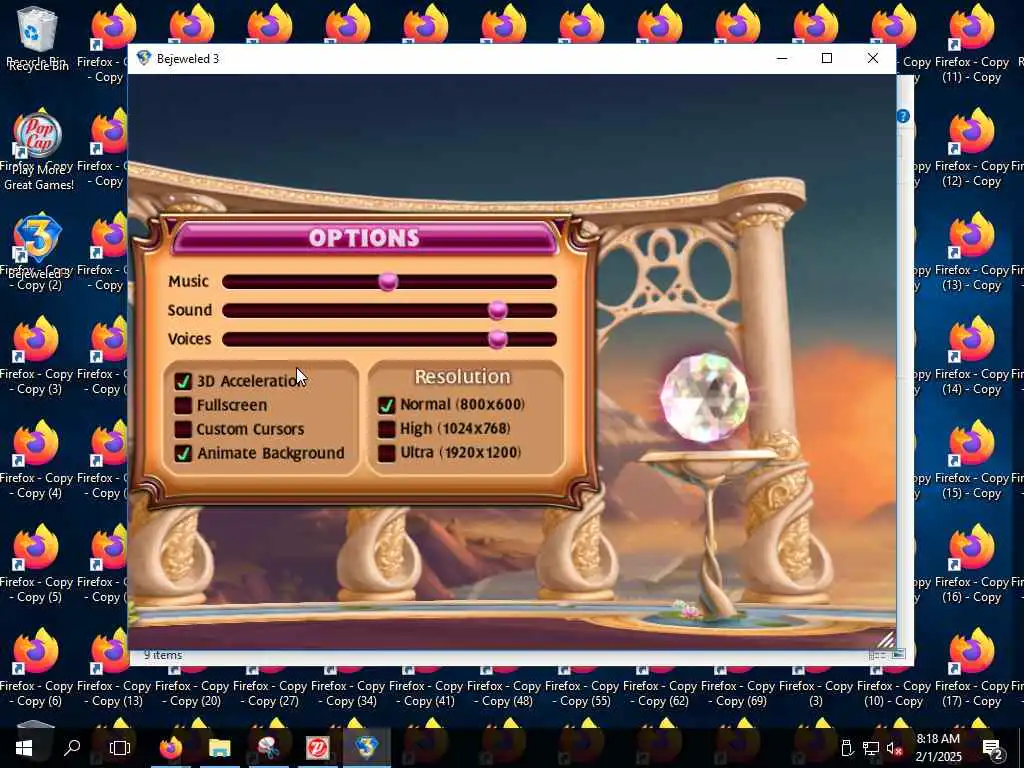Select High (1024x768) resolution
This screenshot has height=768, width=1024.
(387, 429)
